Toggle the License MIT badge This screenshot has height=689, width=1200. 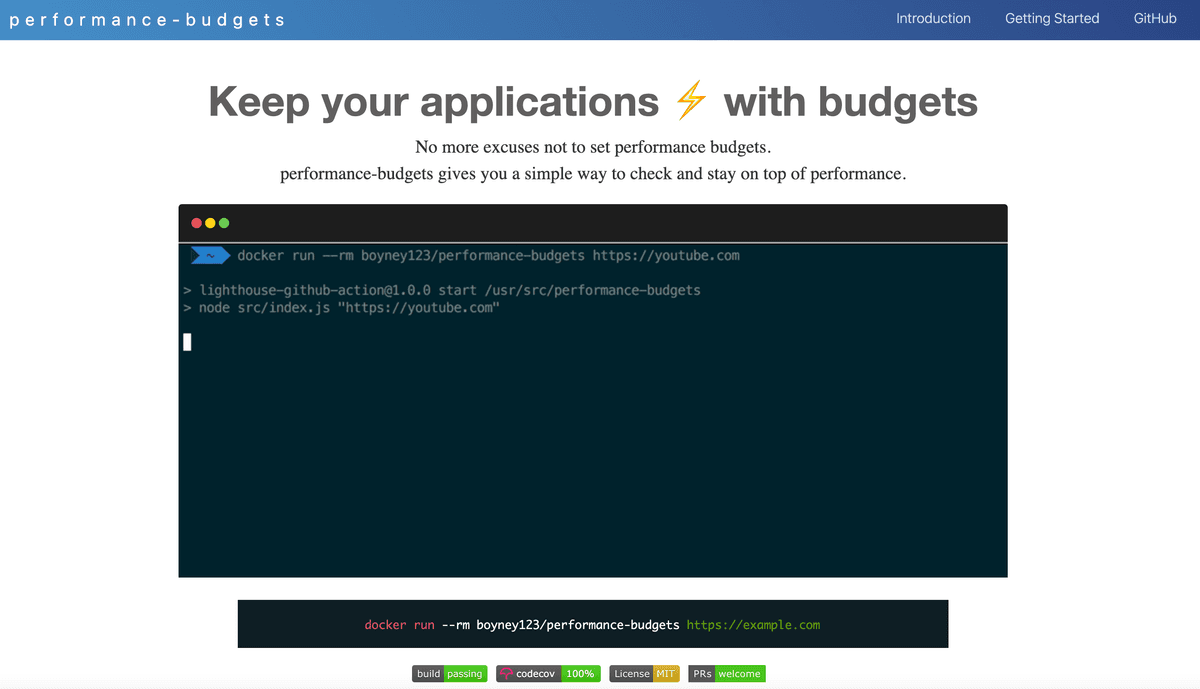pyautogui.click(x=644, y=673)
